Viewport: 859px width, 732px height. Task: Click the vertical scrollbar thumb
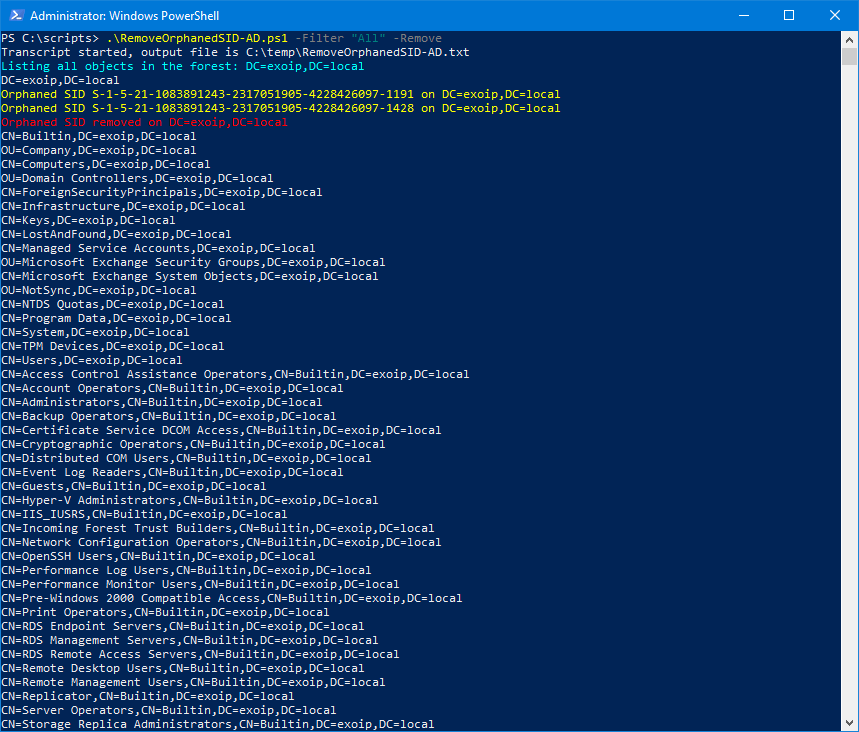tap(849, 56)
